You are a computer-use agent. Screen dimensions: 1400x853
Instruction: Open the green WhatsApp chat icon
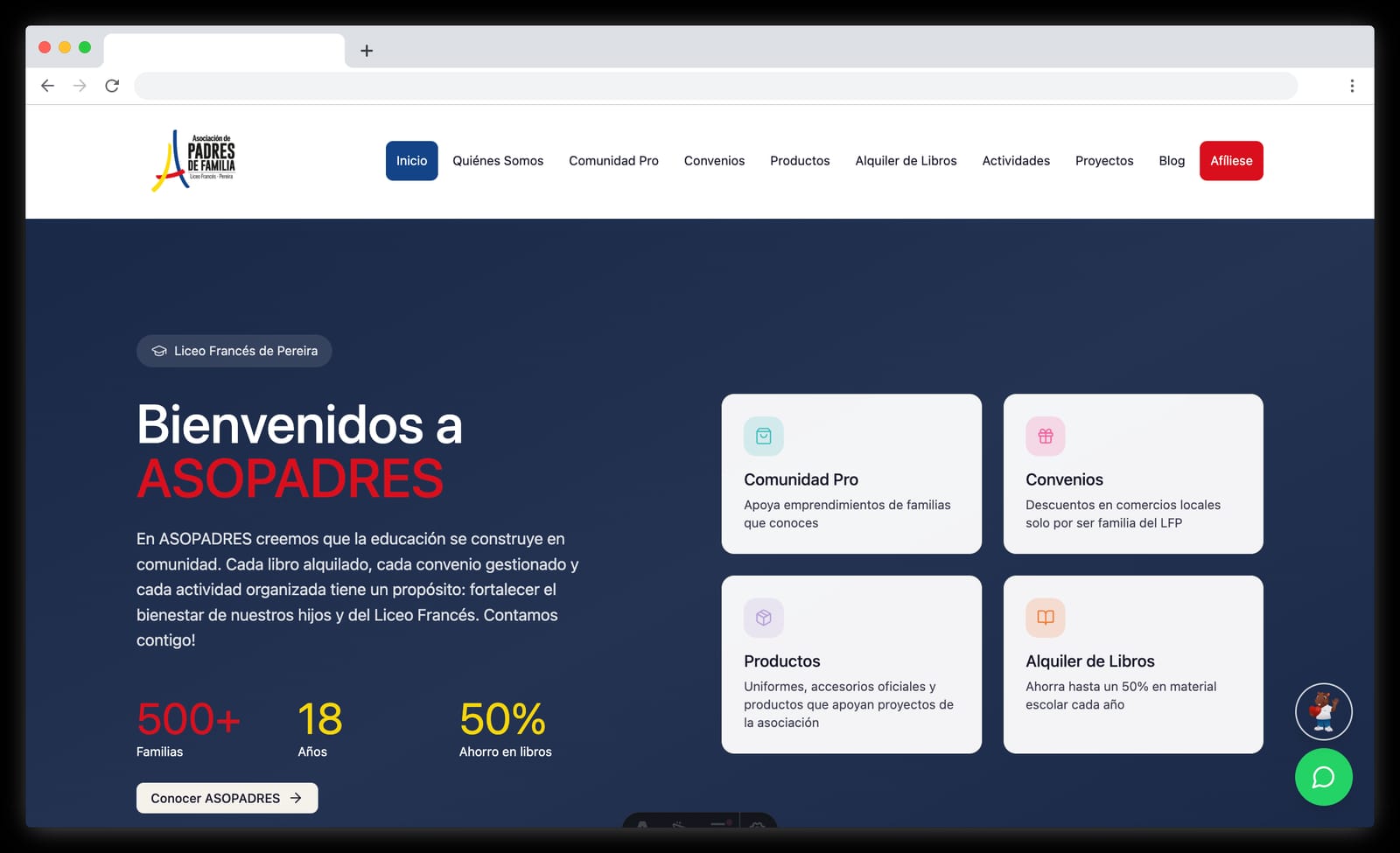1324,777
